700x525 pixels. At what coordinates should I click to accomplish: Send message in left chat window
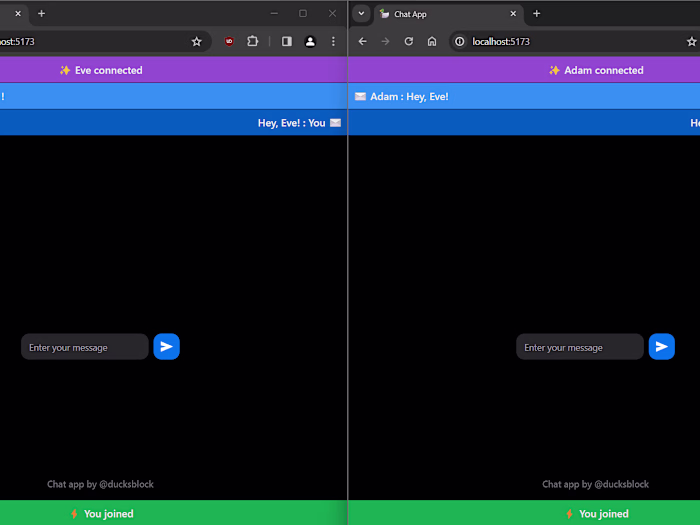[x=167, y=346]
